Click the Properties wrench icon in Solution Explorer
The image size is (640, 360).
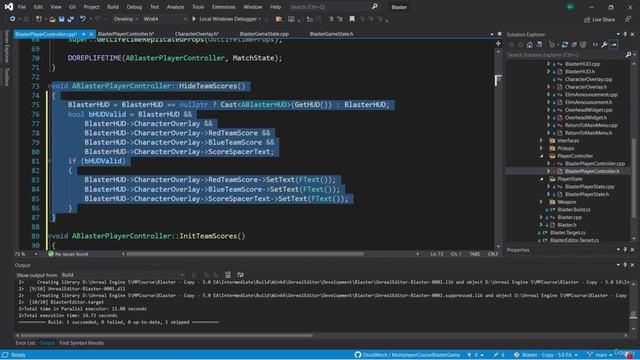604,44
